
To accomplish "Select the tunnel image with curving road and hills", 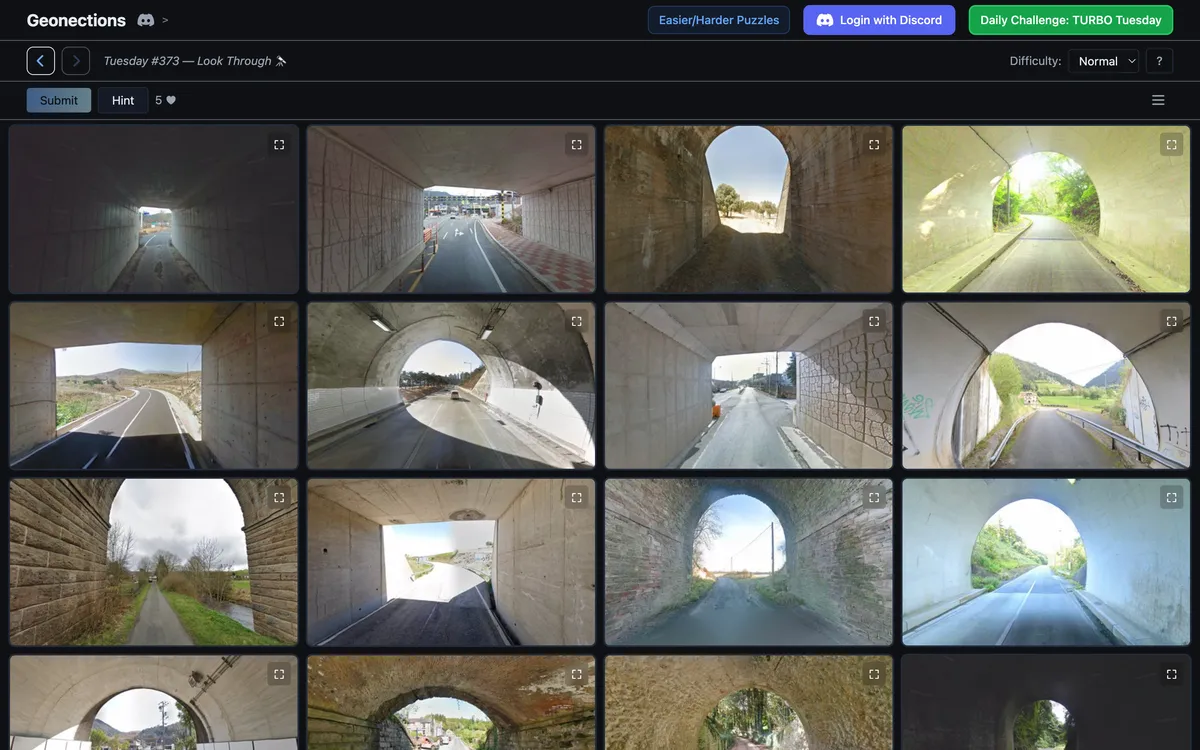I will 154,385.
